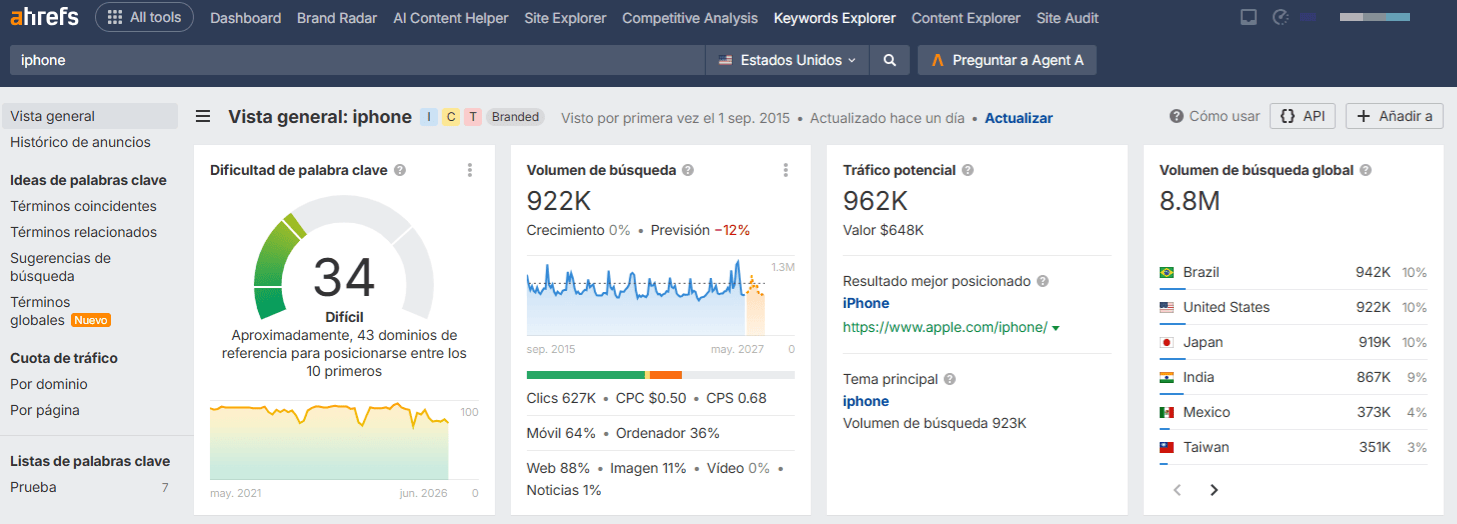Click the C intent badge
The height and width of the screenshot is (524, 1457).
pos(451,117)
